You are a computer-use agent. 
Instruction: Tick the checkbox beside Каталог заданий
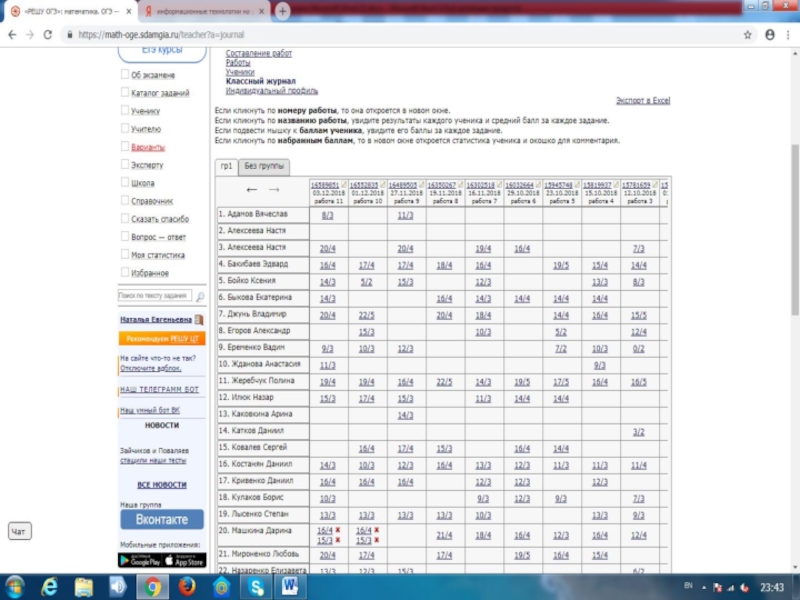[124, 92]
